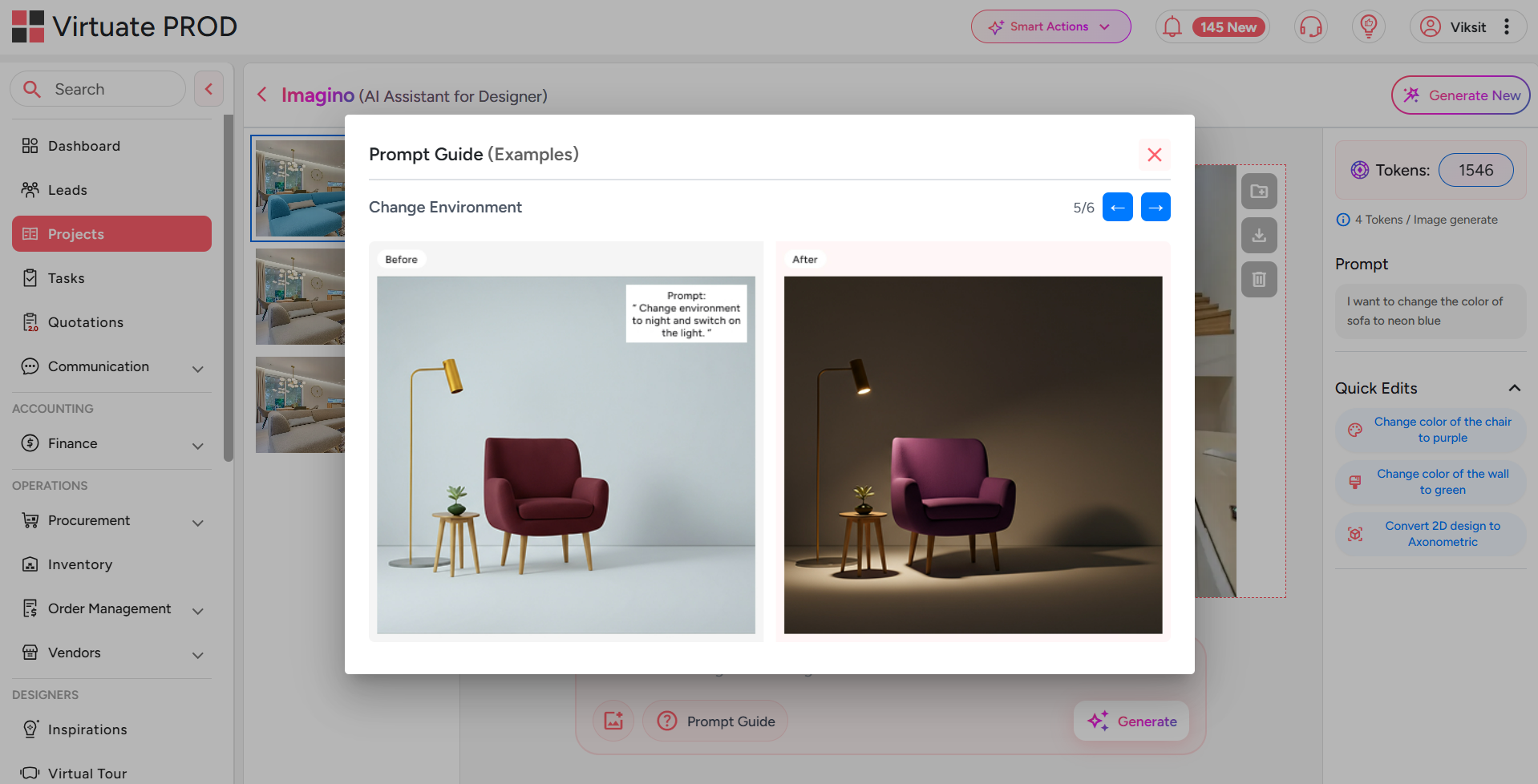The height and width of the screenshot is (784, 1538).
Task: Expand the Finance section chevron
Action: pyautogui.click(x=197, y=446)
